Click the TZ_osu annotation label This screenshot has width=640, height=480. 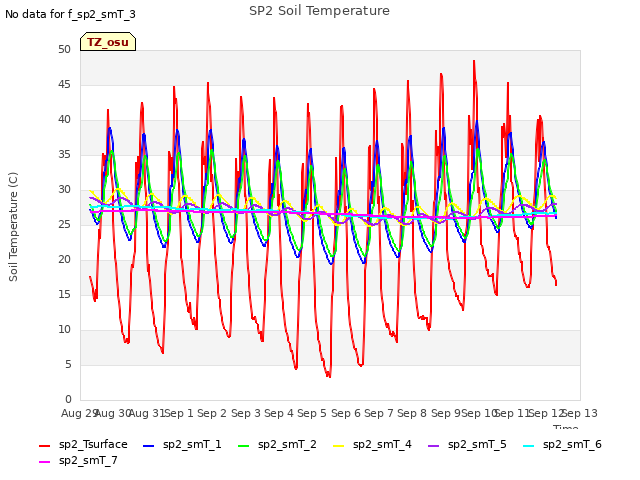click(108, 42)
